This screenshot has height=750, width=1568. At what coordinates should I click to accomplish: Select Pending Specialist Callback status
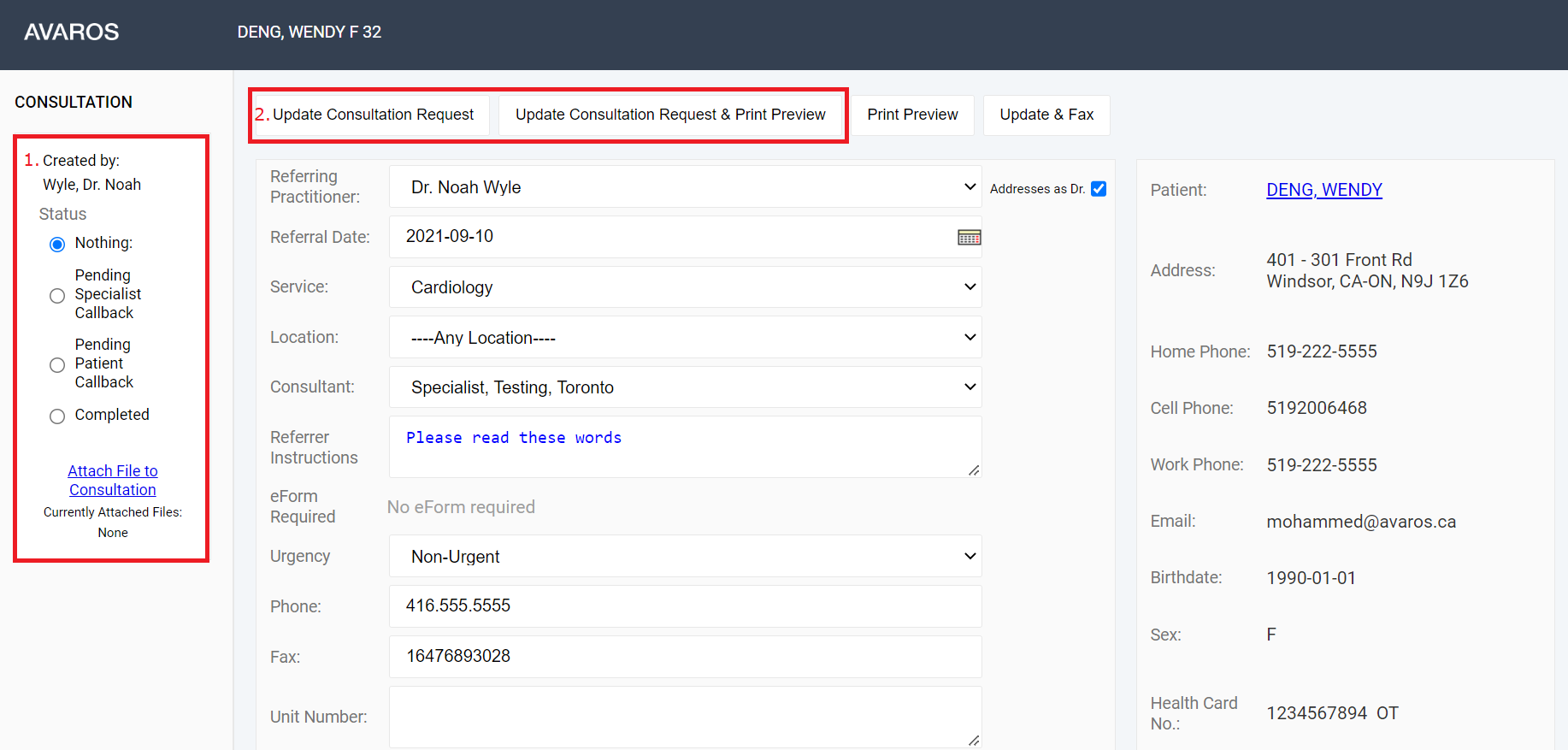coord(57,296)
